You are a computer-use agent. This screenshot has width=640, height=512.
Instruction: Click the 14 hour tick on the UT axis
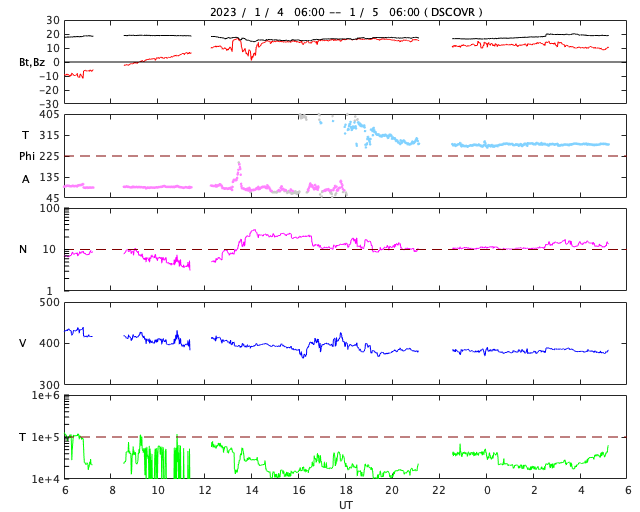252,490
